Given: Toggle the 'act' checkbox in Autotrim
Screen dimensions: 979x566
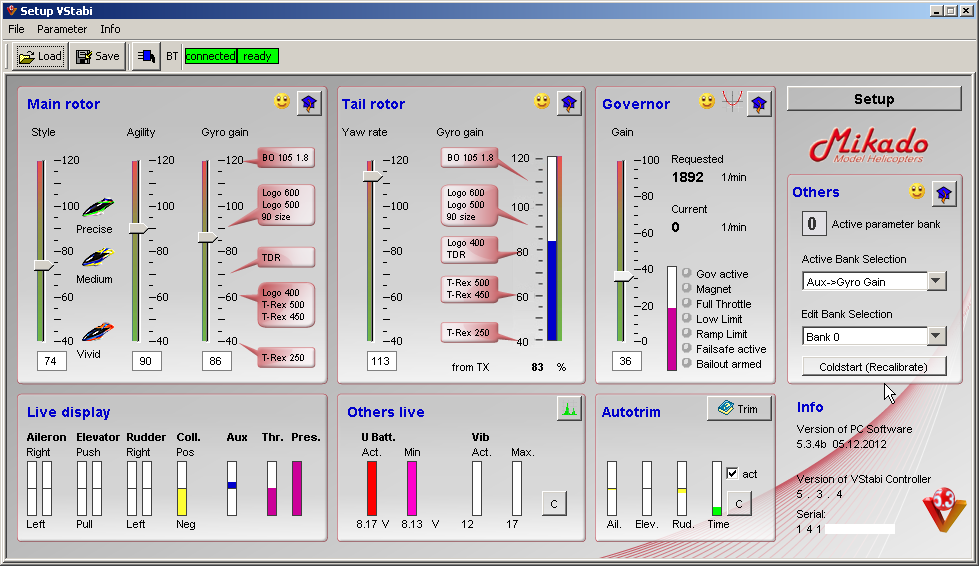Looking at the screenshot, I should (x=733, y=473).
